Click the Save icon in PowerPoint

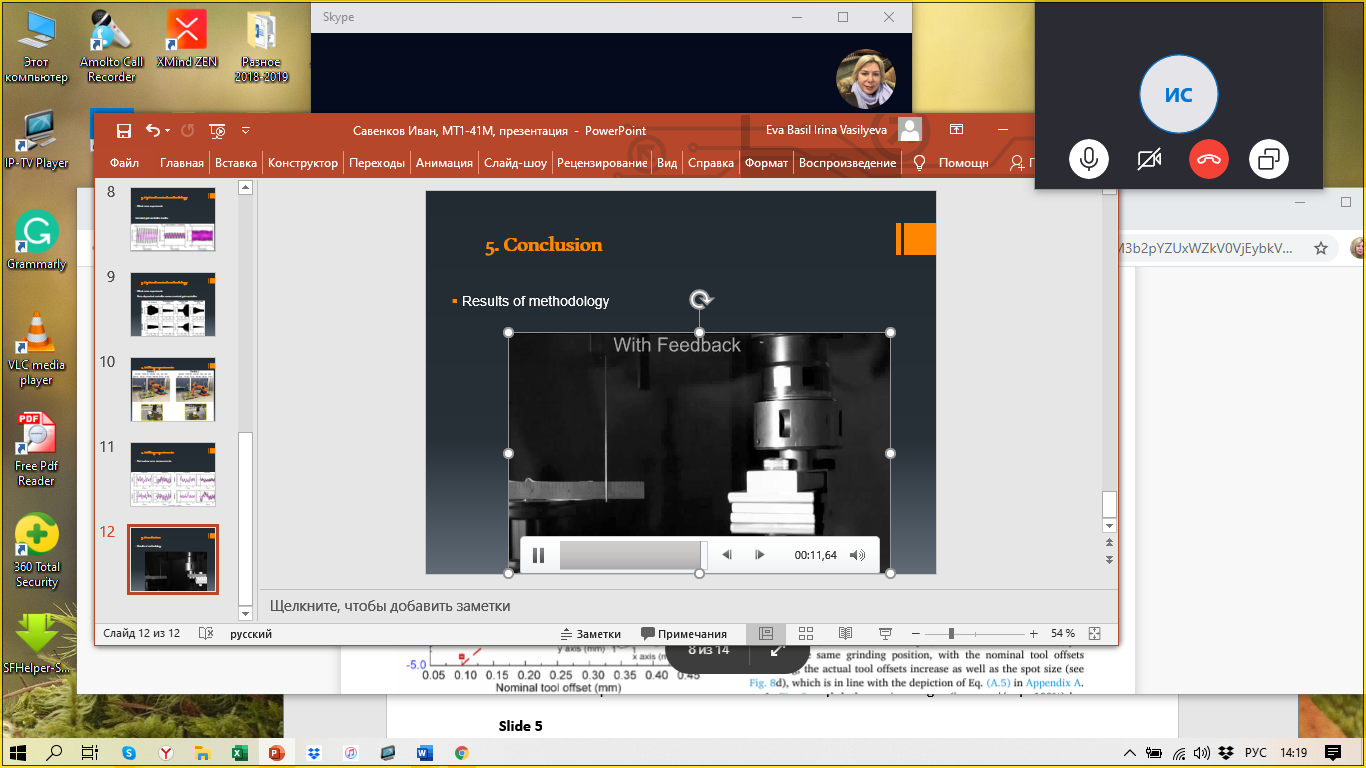(124, 130)
